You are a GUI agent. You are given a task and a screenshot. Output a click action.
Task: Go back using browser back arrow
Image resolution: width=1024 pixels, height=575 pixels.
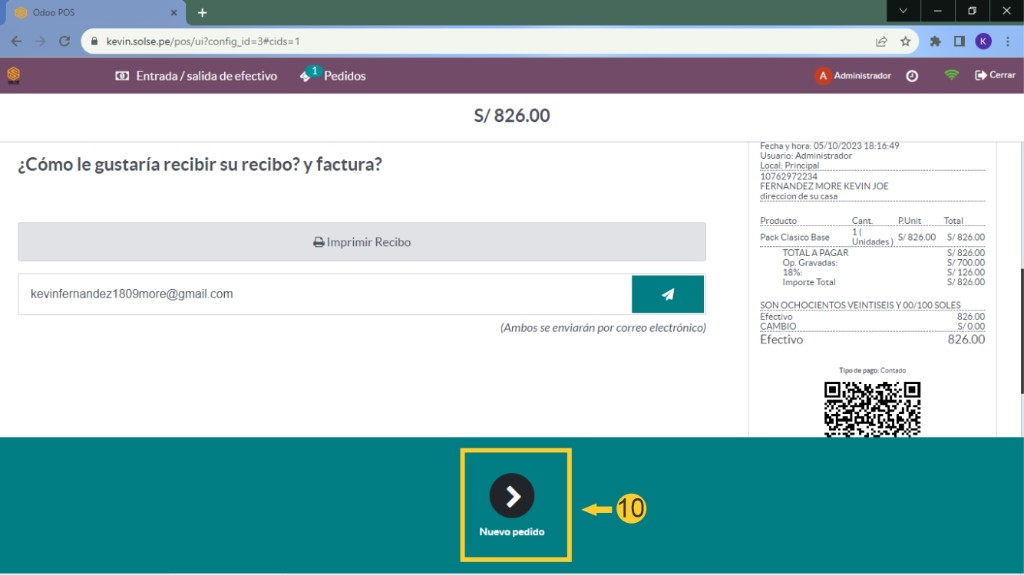16,42
